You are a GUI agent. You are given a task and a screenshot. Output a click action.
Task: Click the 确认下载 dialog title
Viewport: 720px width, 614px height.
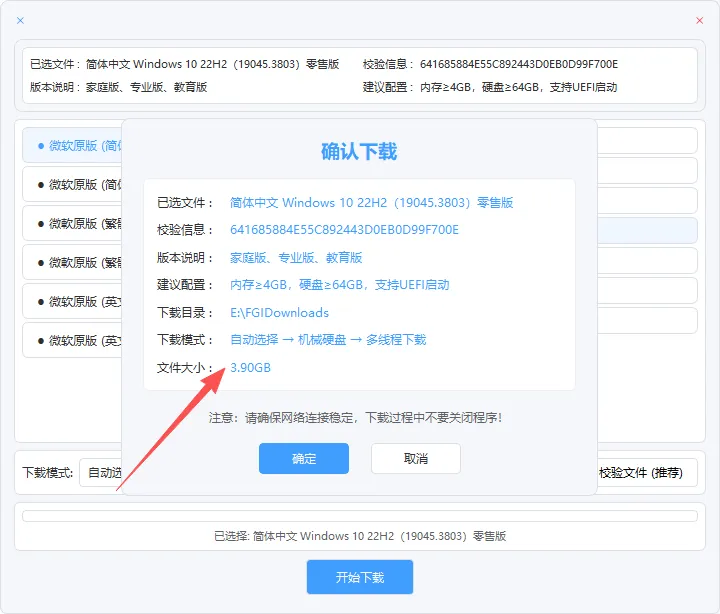359,152
